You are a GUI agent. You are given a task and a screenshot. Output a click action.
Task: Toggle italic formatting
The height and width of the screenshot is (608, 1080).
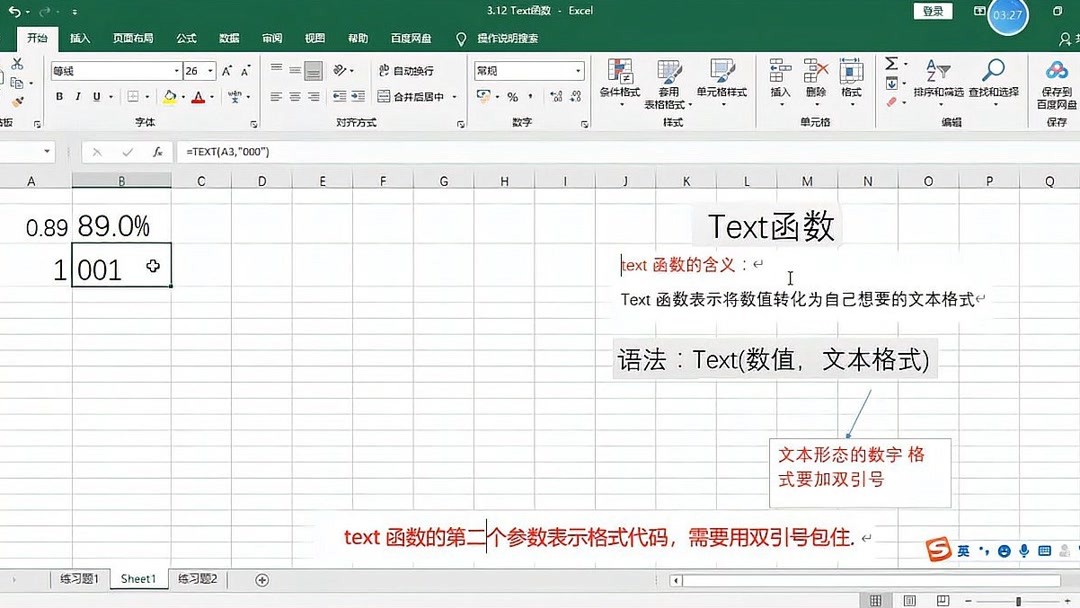click(x=78, y=96)
